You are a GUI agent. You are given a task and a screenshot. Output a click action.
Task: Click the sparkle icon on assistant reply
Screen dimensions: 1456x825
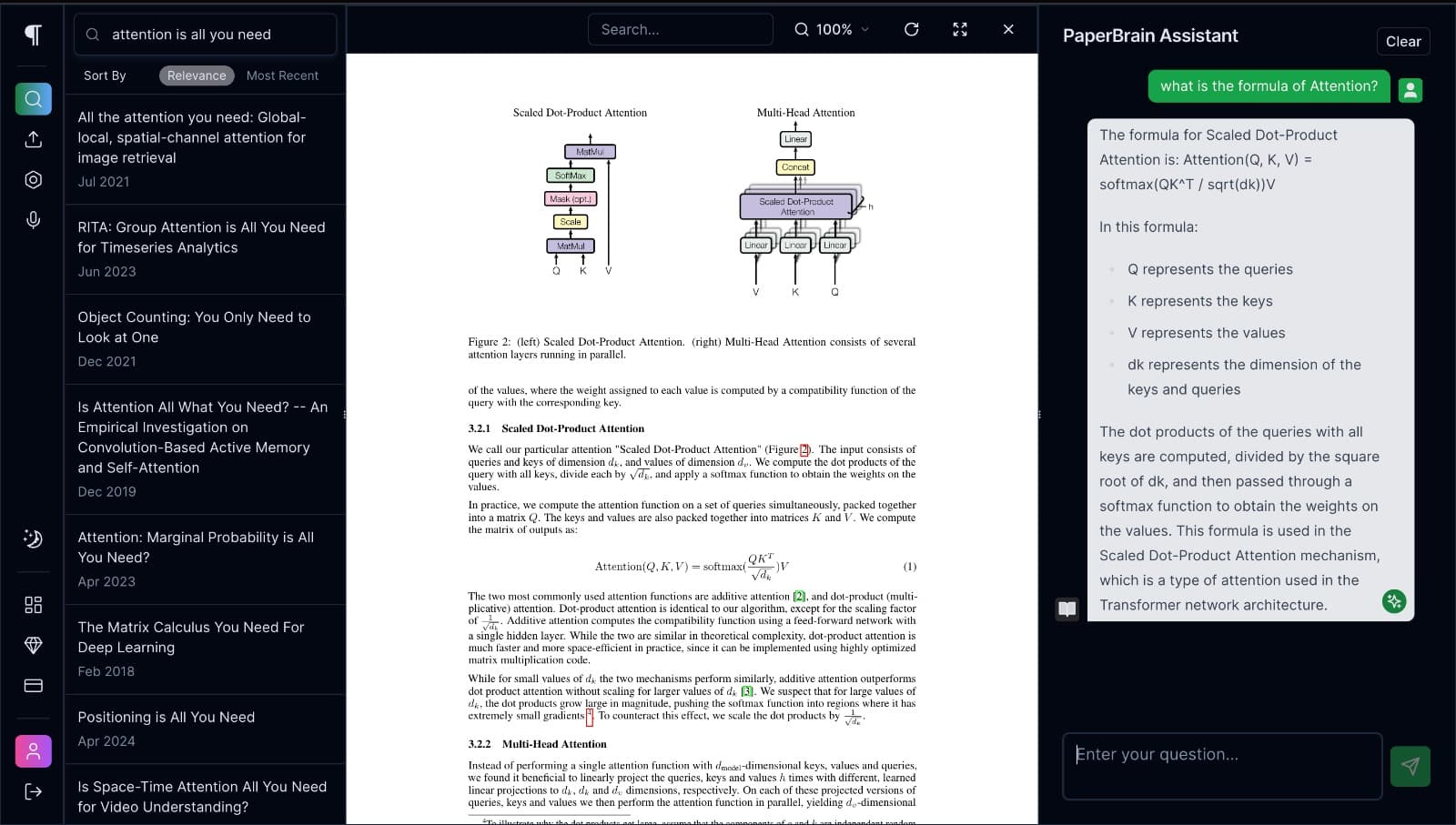pyautogui.click(x=1393, y=601)
